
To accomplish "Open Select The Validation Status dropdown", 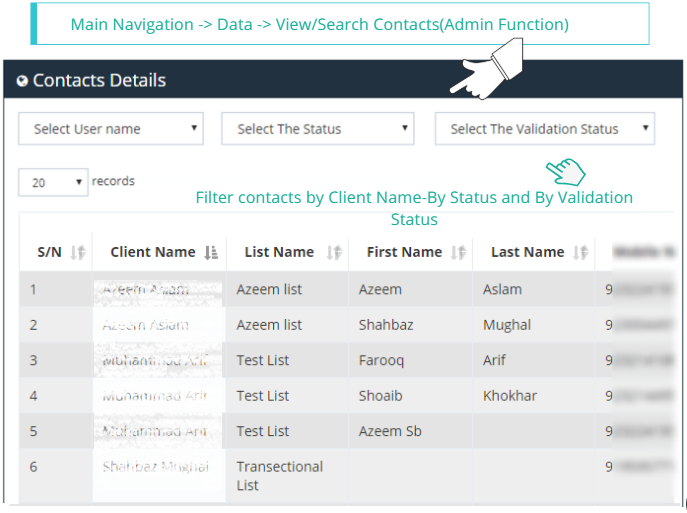I will coord(545,129).
